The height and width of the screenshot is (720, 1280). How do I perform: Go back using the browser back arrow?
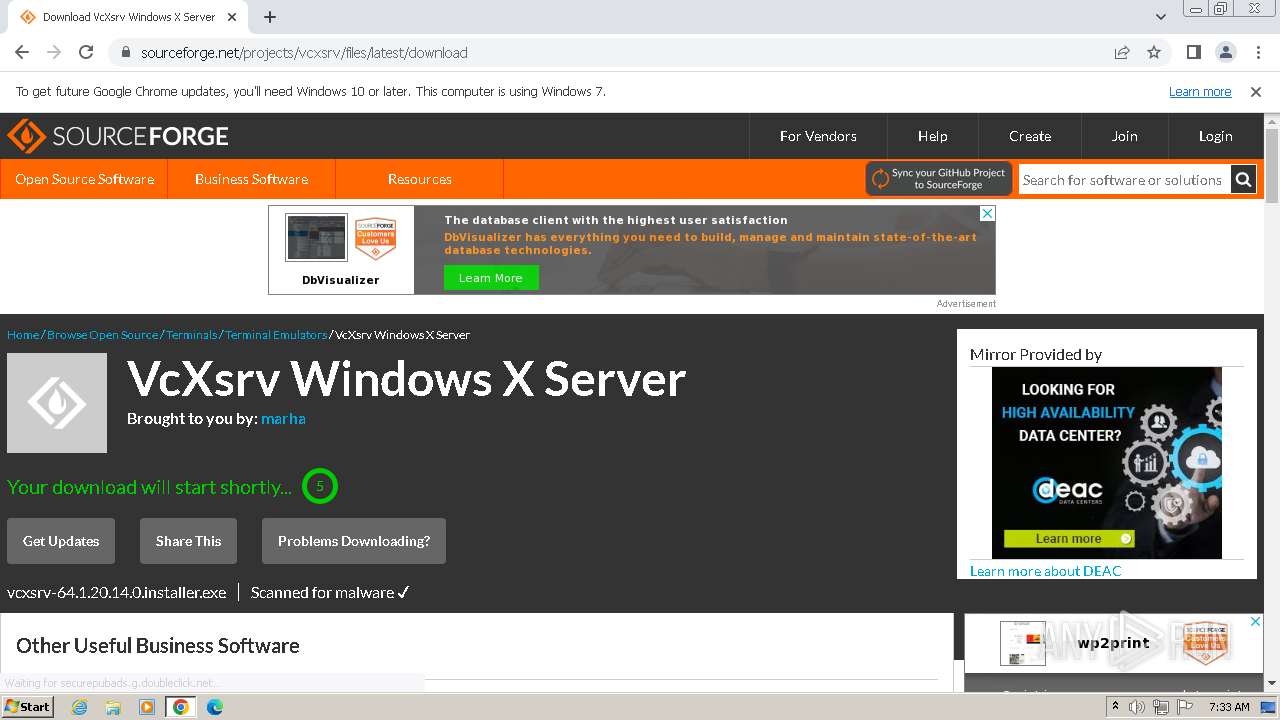pos(22,53)
